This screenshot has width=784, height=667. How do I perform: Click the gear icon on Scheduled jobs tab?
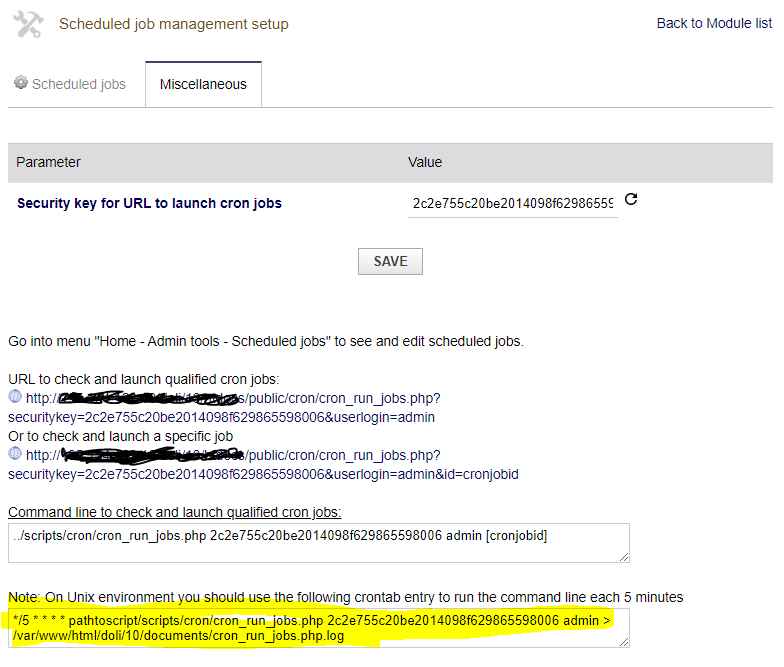(20, 83)
